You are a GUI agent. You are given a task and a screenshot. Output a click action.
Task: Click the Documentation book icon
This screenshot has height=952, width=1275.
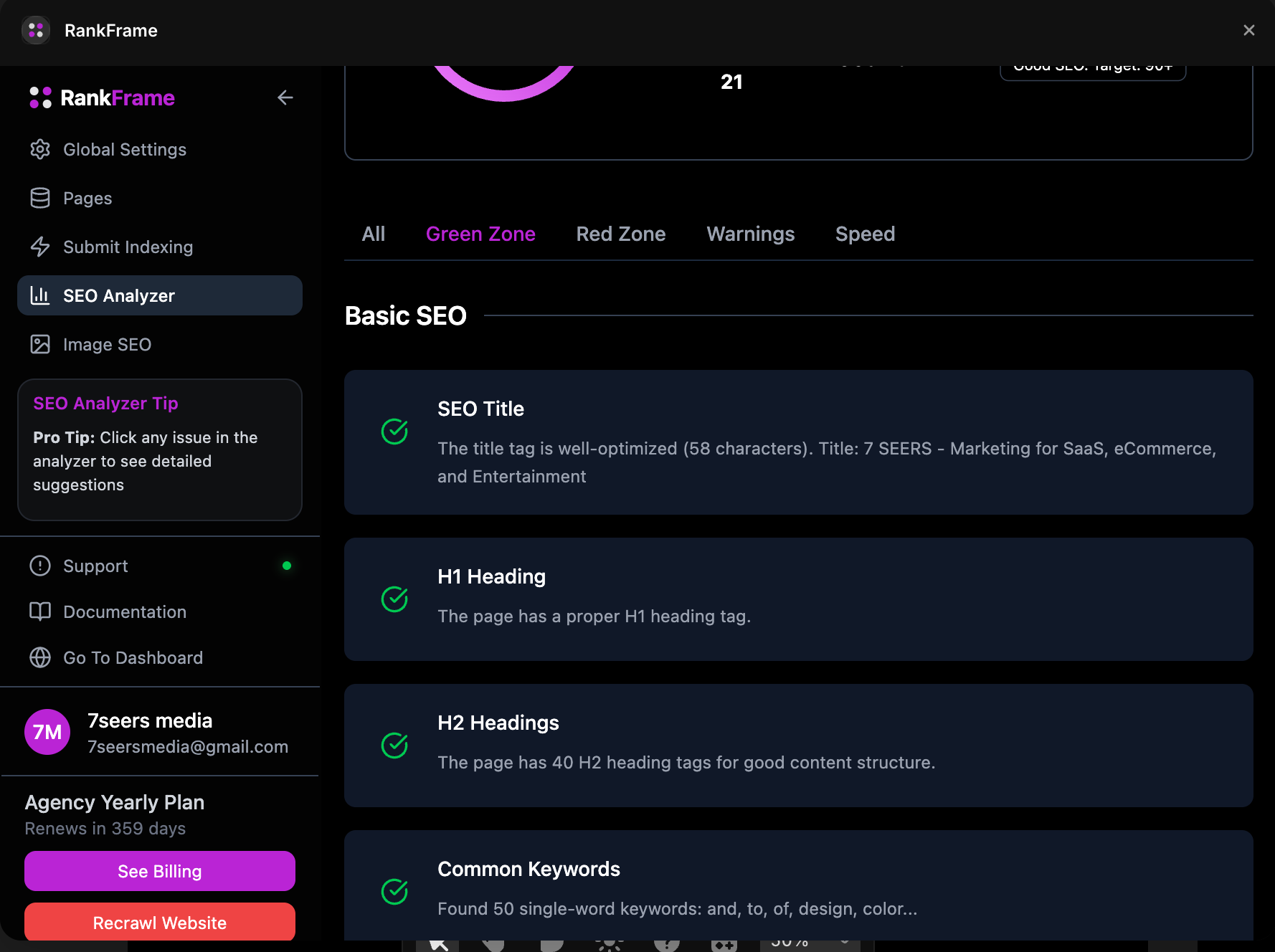coord(40,611)
